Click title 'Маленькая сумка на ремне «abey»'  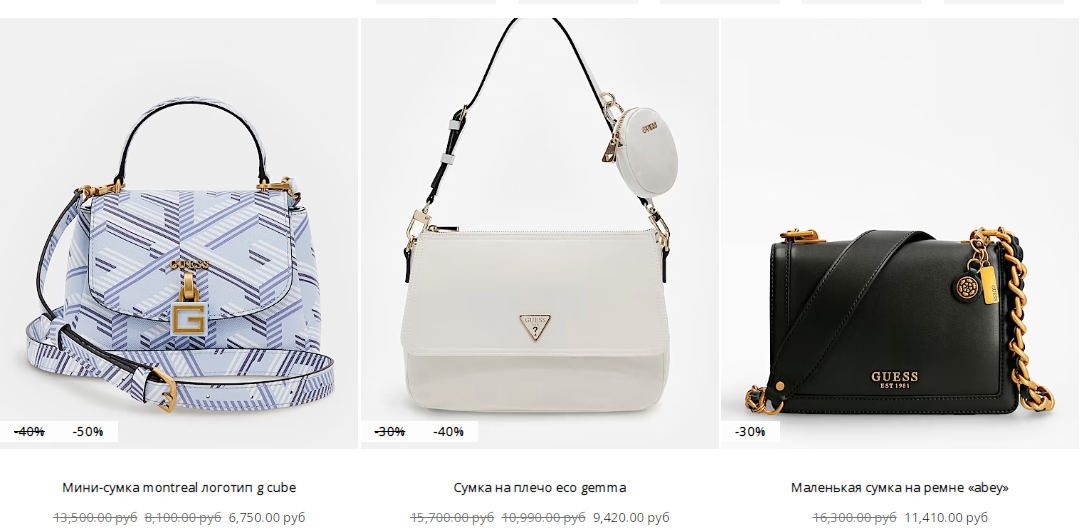tap(900, 487)
